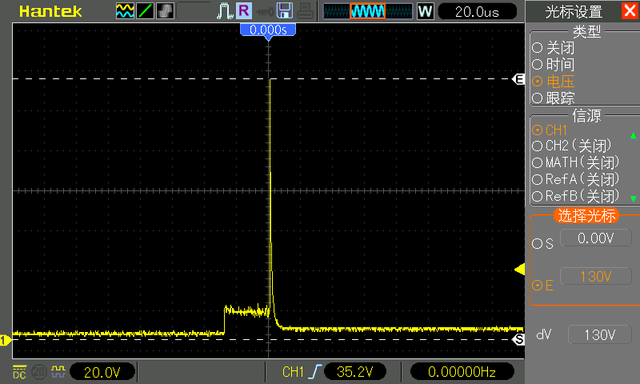
Task: Toggle the purple R run indicator
Action: [x=244, y=11]
